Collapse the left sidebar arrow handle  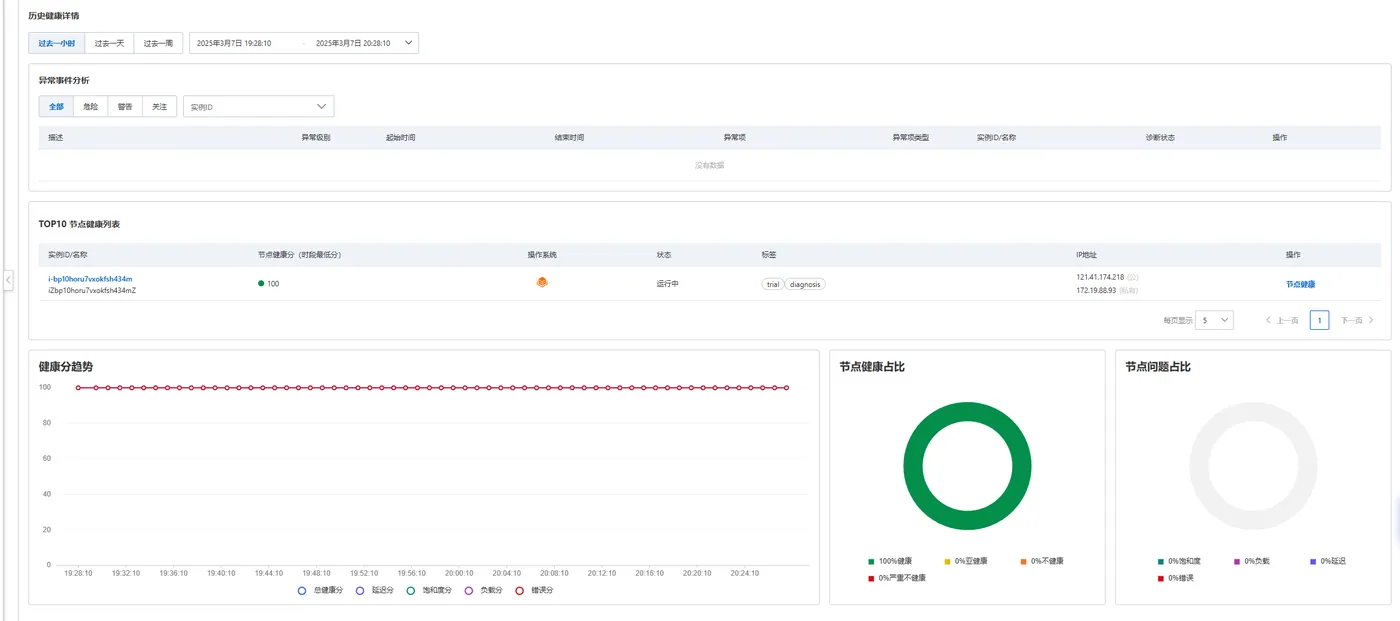[x=8, y=281]
